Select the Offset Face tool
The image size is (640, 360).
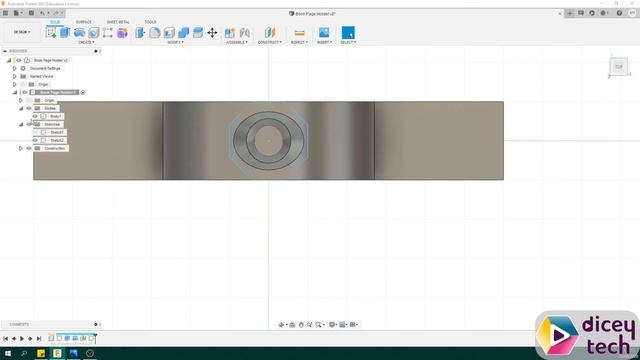pyautogui.click(x=198, y=32)
